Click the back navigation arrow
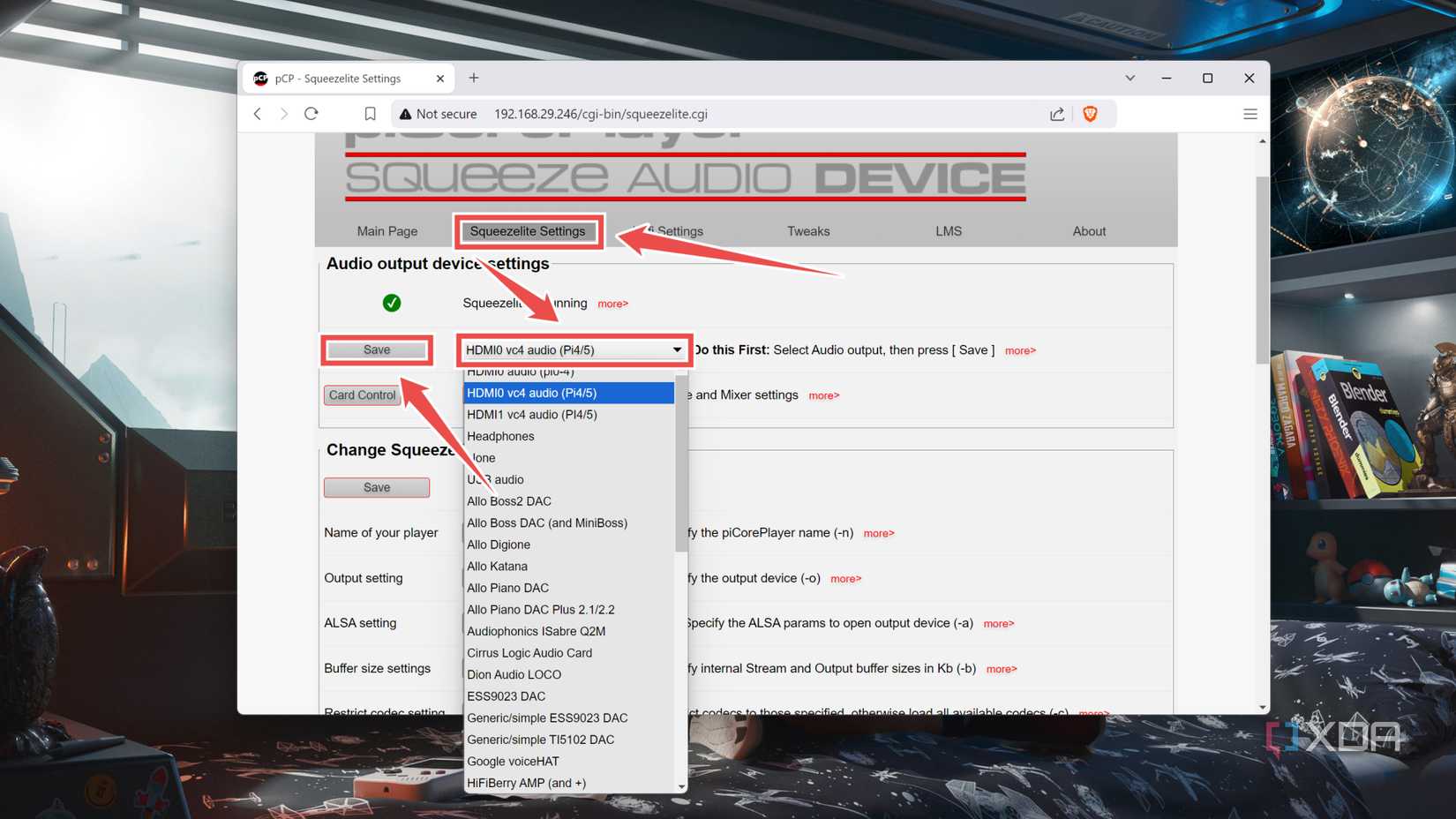This screenshot has height=819, width=1456. pyautogui.click(x=257, y=113)
